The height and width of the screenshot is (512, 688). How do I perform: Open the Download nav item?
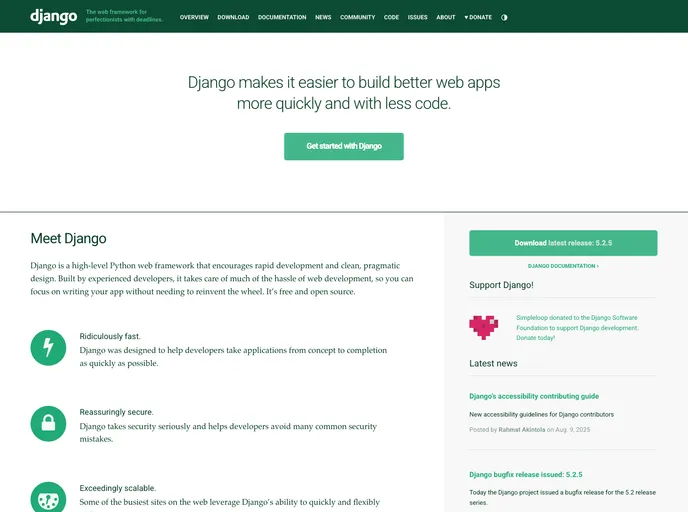click(233, 18)
